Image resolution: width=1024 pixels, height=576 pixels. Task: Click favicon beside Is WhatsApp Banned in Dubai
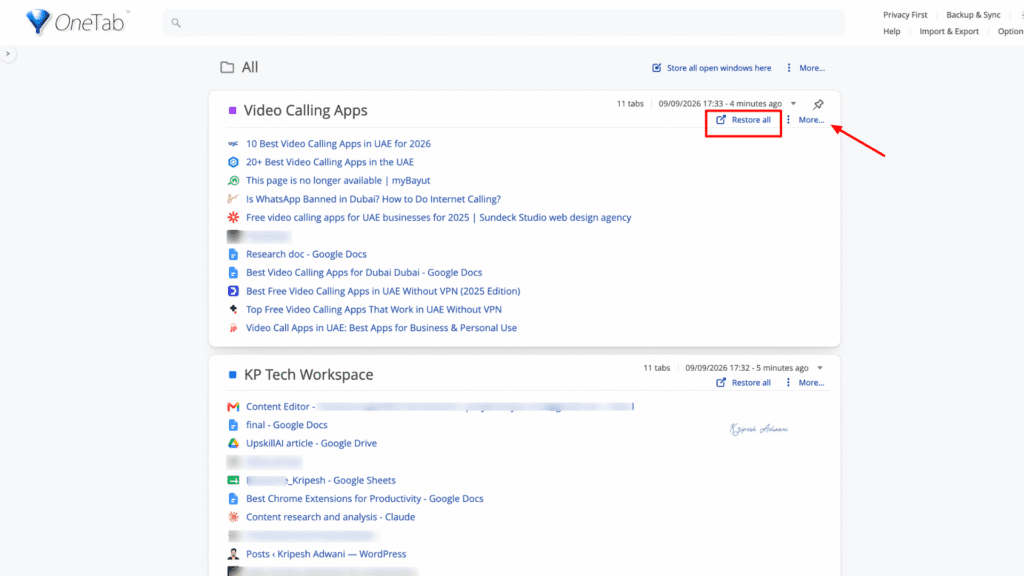pyautogui.click(x=233, y=199)
